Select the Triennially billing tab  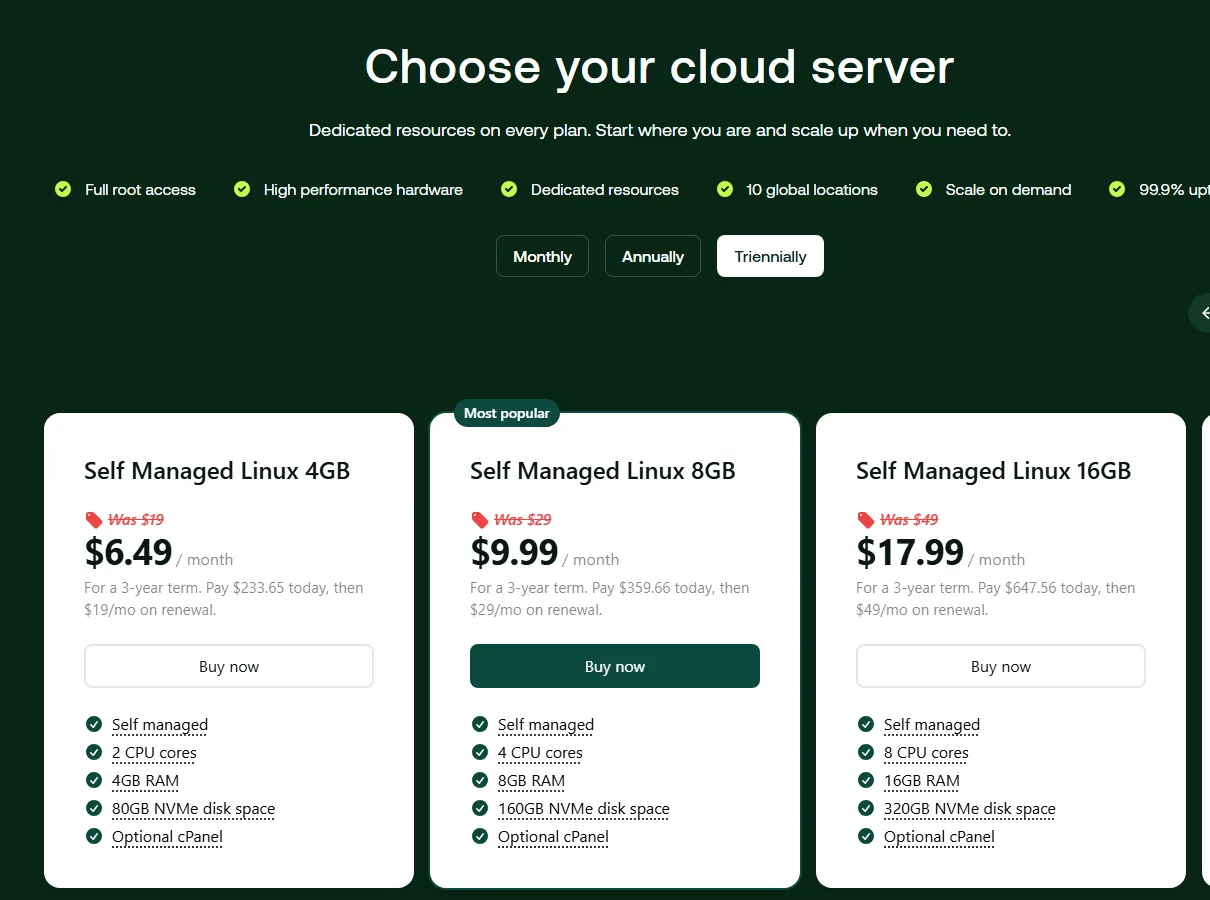770,256
